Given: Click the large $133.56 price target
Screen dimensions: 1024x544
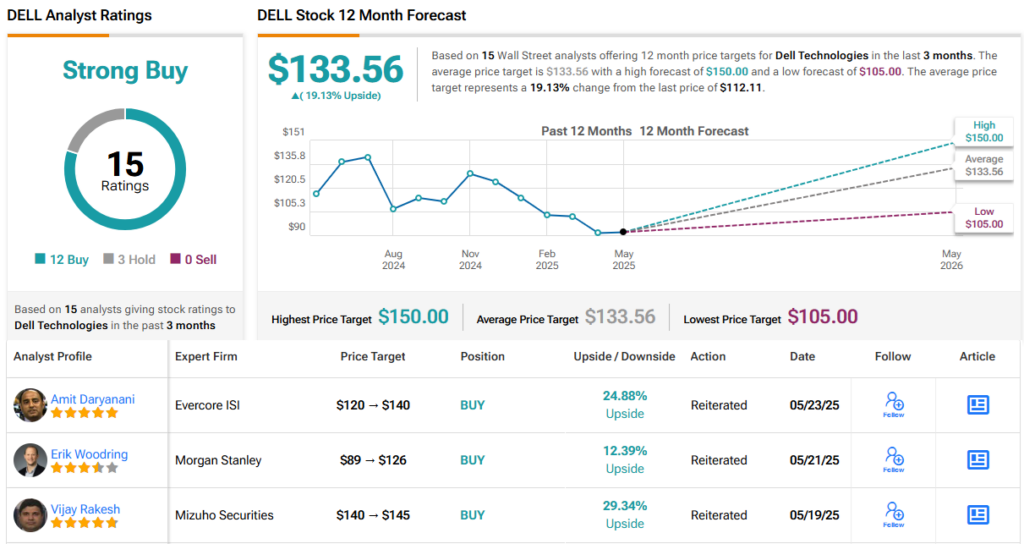Looking at the screenshot, I should [x=336, y=69].
